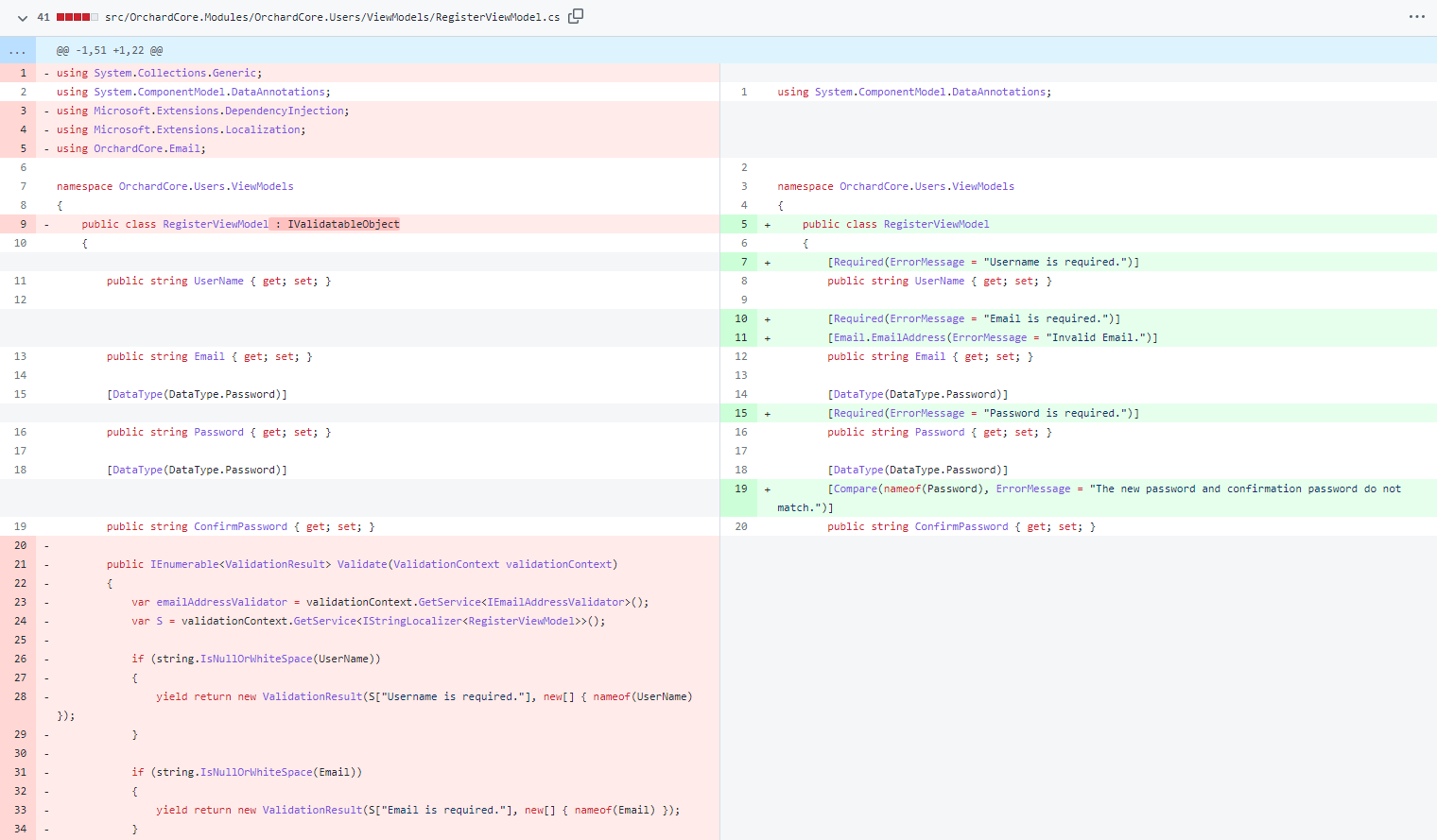Select left line number 20
1437x840 pixels.
[x=20, y=545]
